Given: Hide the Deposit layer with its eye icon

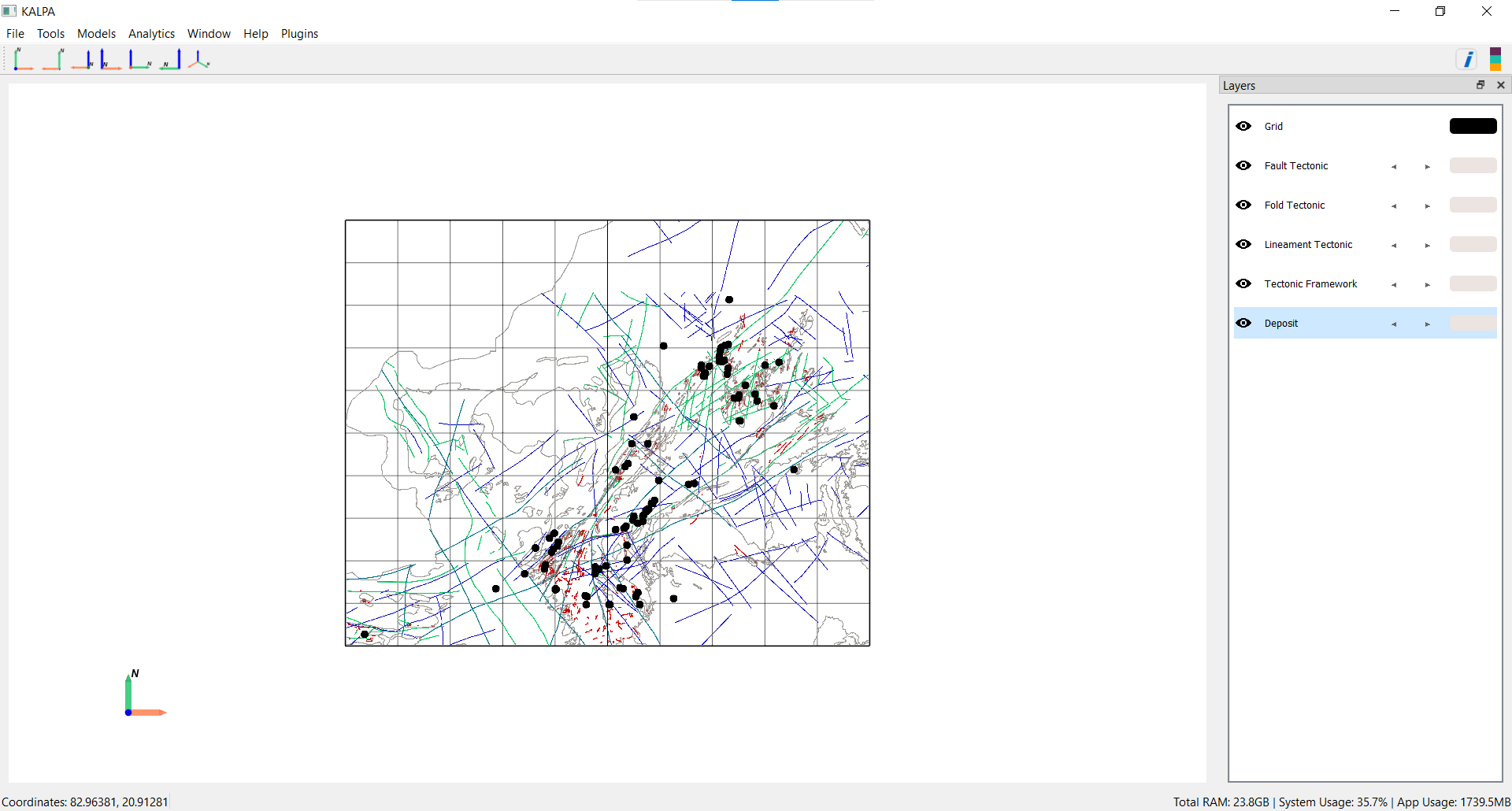Looking at the screenshot, I should click(x=1243, y=323).
